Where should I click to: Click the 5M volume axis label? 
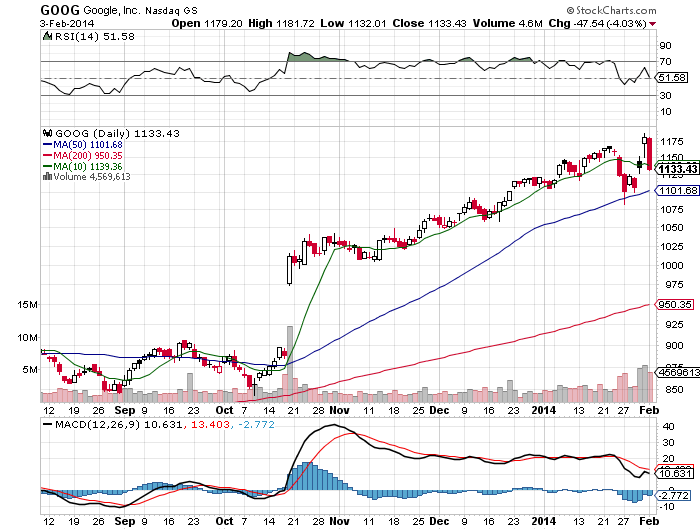point(30,369)
